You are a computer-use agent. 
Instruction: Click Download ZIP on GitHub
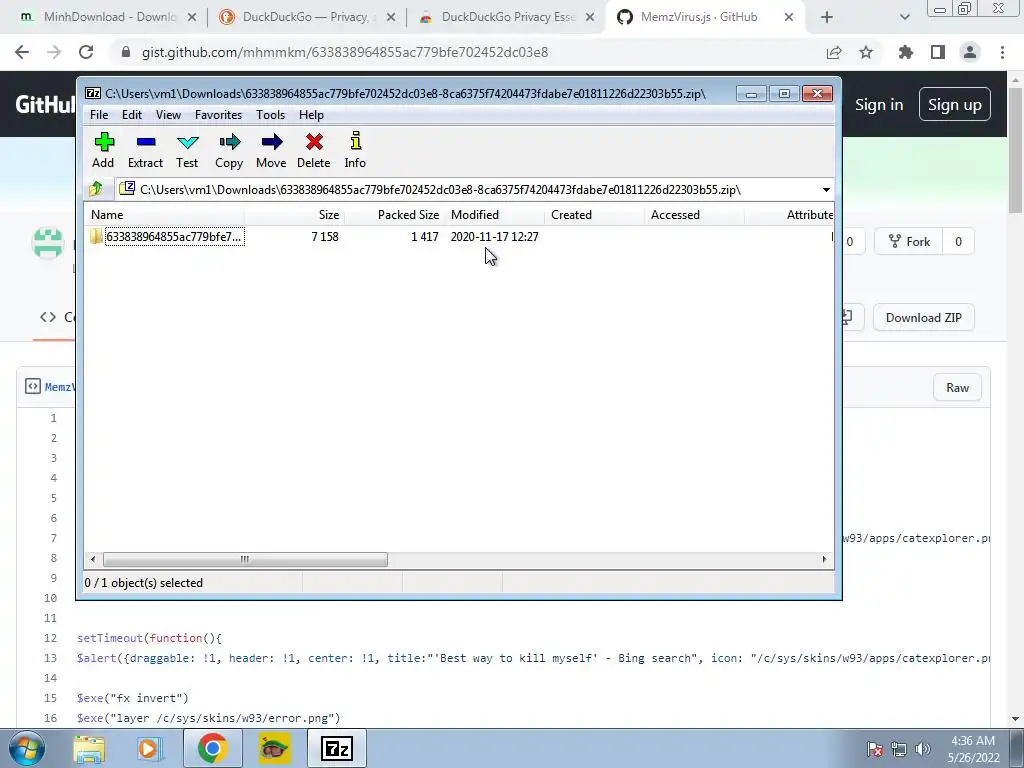tap(923, 317)
